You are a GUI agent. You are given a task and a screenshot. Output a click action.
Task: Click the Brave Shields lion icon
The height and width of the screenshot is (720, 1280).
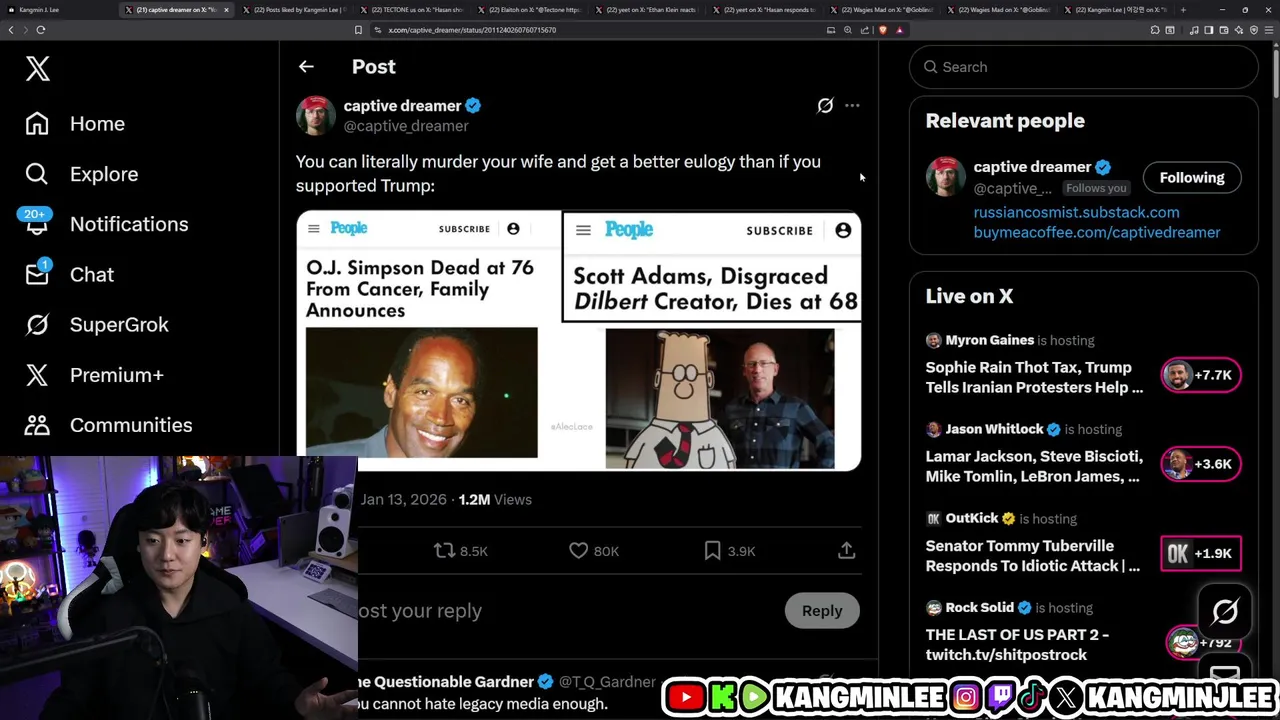(883, 30)
